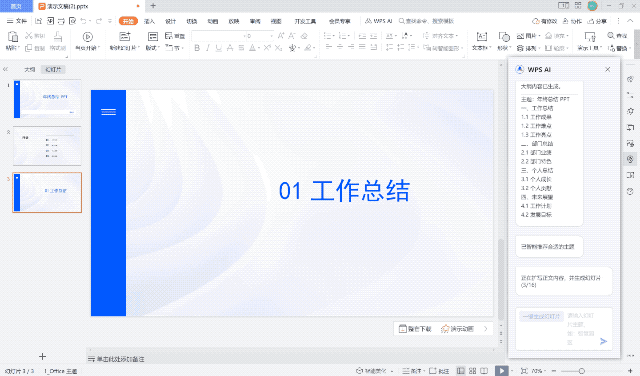Increase font size with larger A icon

tap(281, 36)
